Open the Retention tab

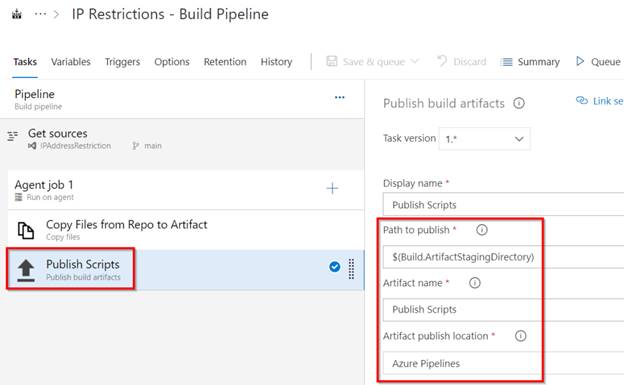click(225, 62)
